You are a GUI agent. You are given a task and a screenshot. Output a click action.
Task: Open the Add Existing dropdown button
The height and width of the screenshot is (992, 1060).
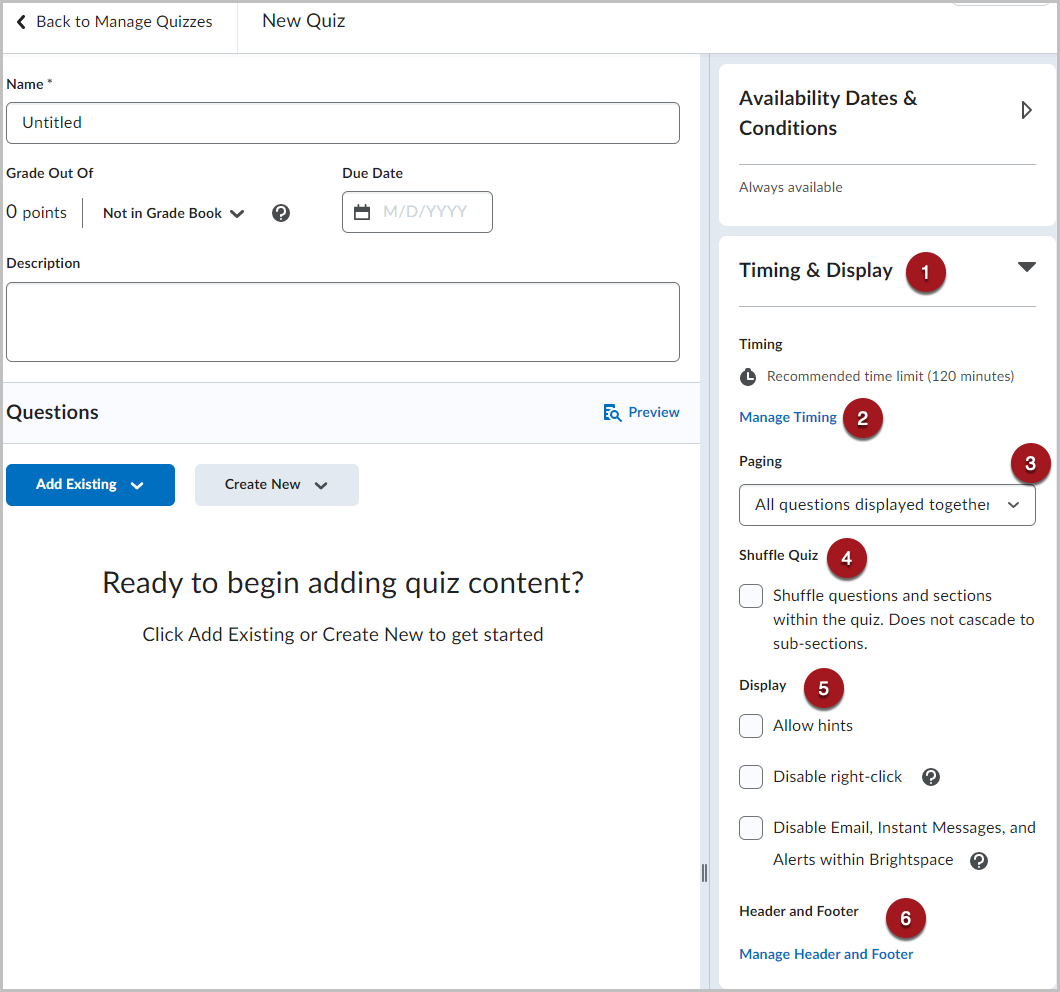[91, 485]
